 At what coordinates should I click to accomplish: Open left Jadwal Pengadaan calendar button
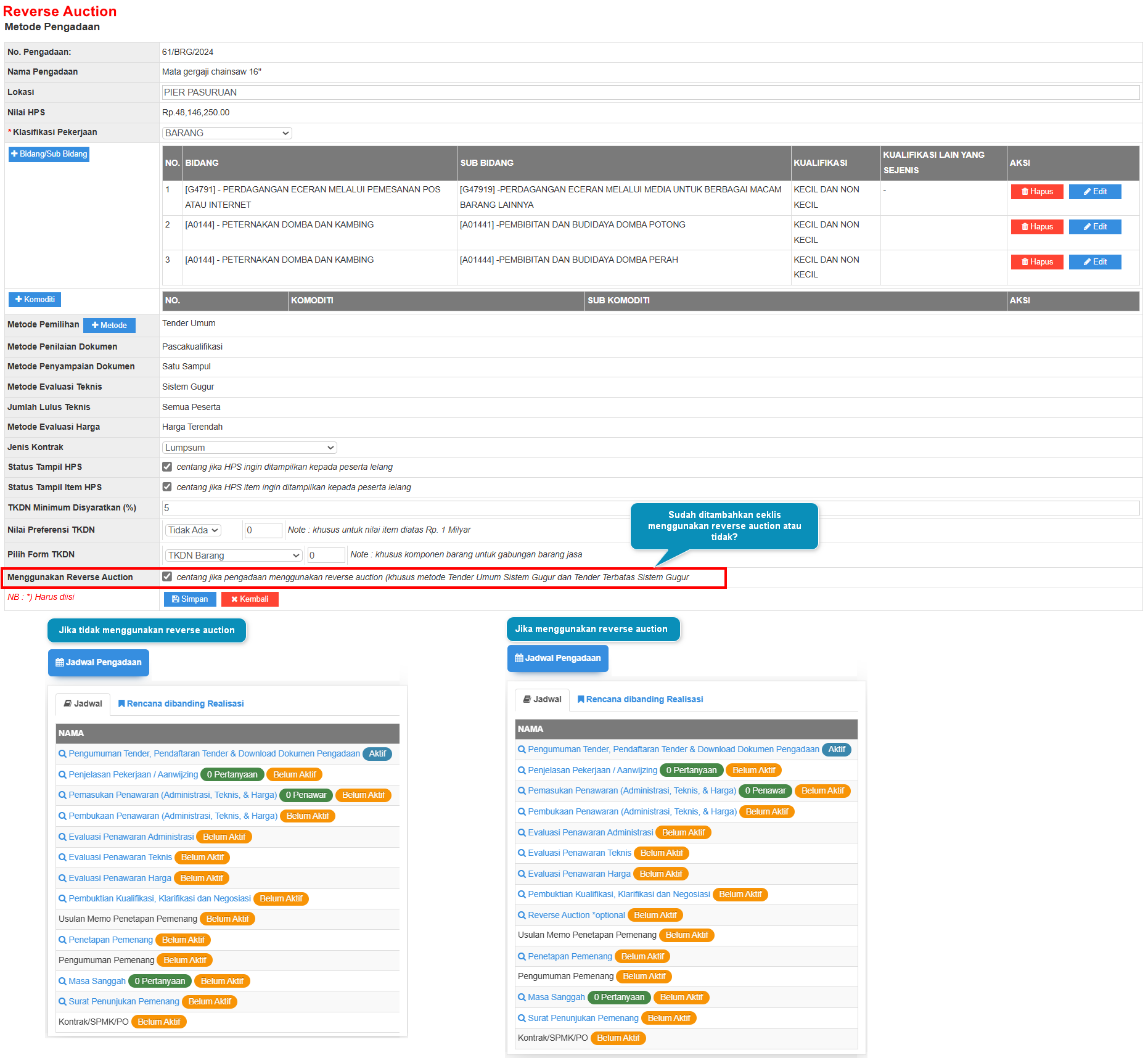pyautogui.click(x=99, y=663)
